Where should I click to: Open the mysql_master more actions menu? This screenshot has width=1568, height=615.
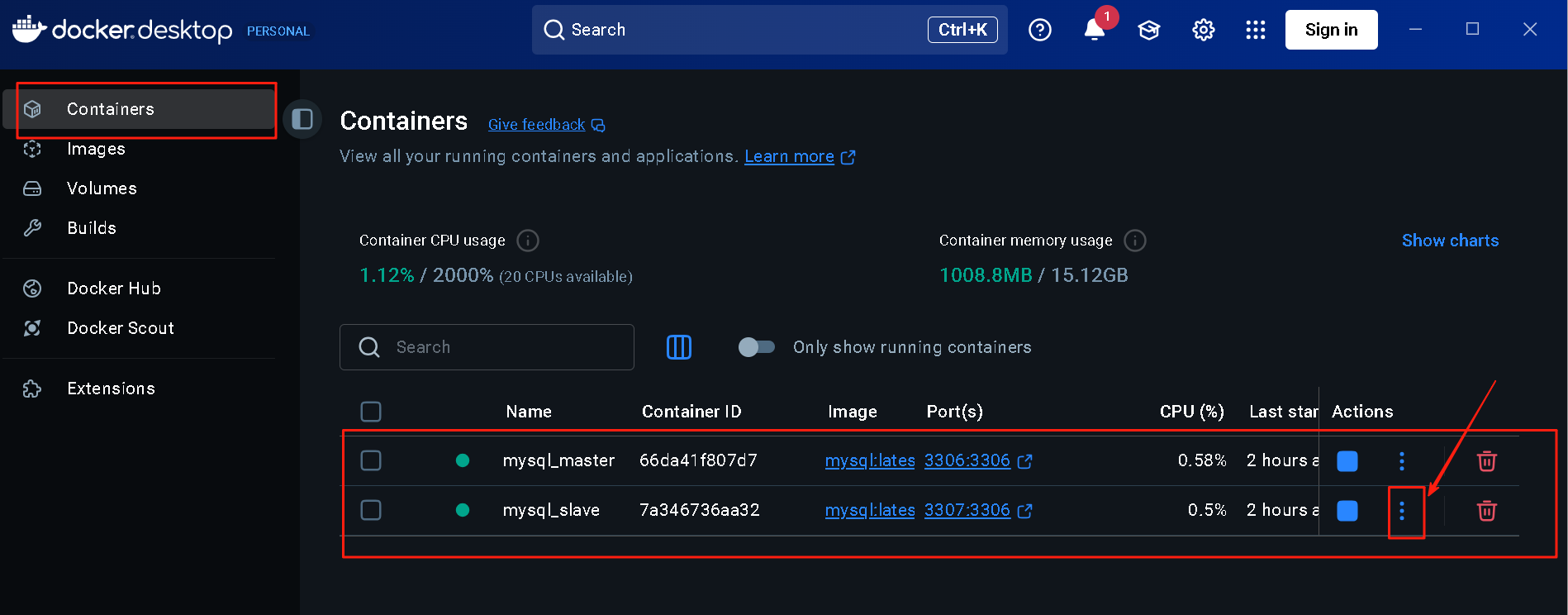(1401, 461)
